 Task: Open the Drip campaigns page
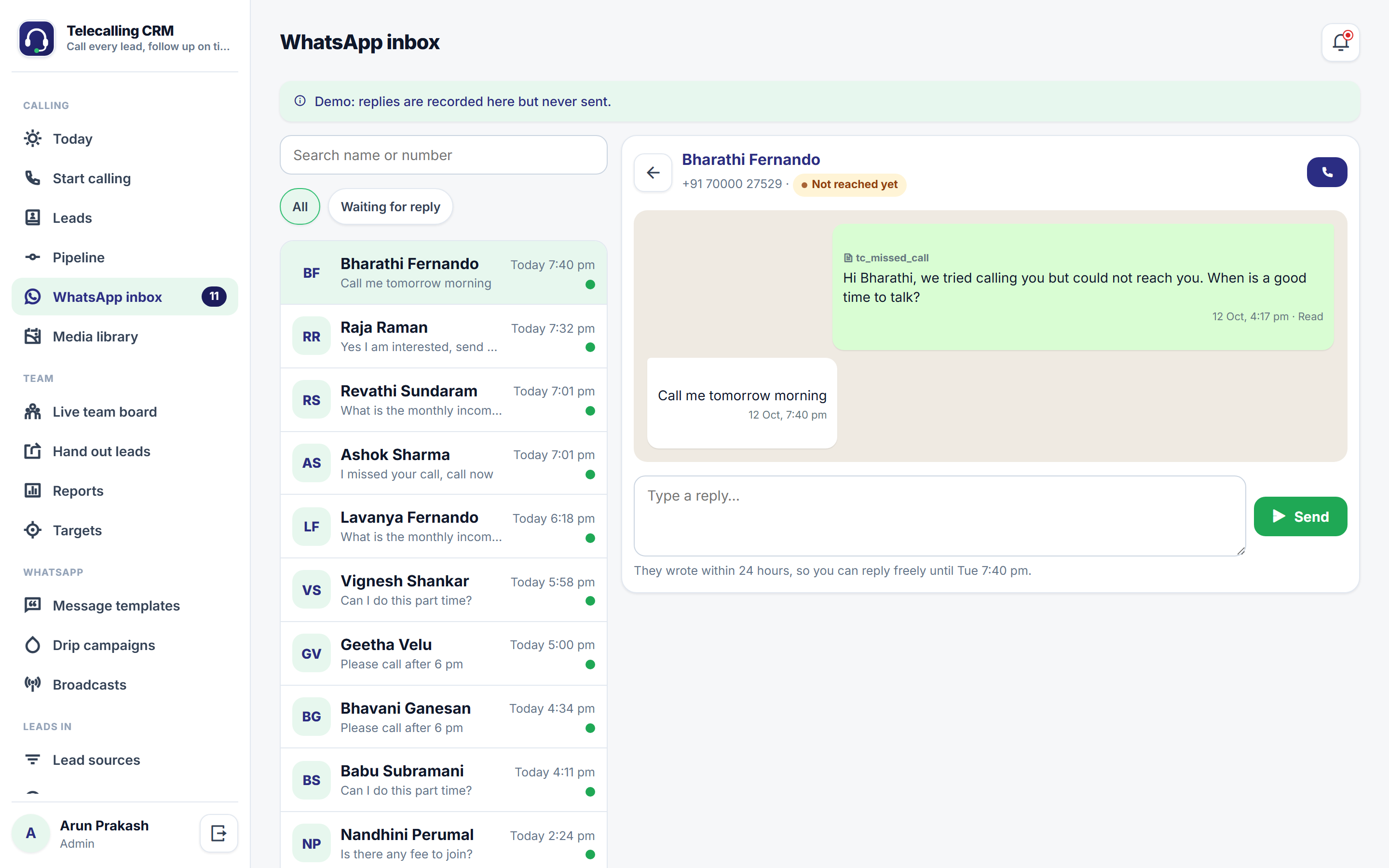click(124, 645)
